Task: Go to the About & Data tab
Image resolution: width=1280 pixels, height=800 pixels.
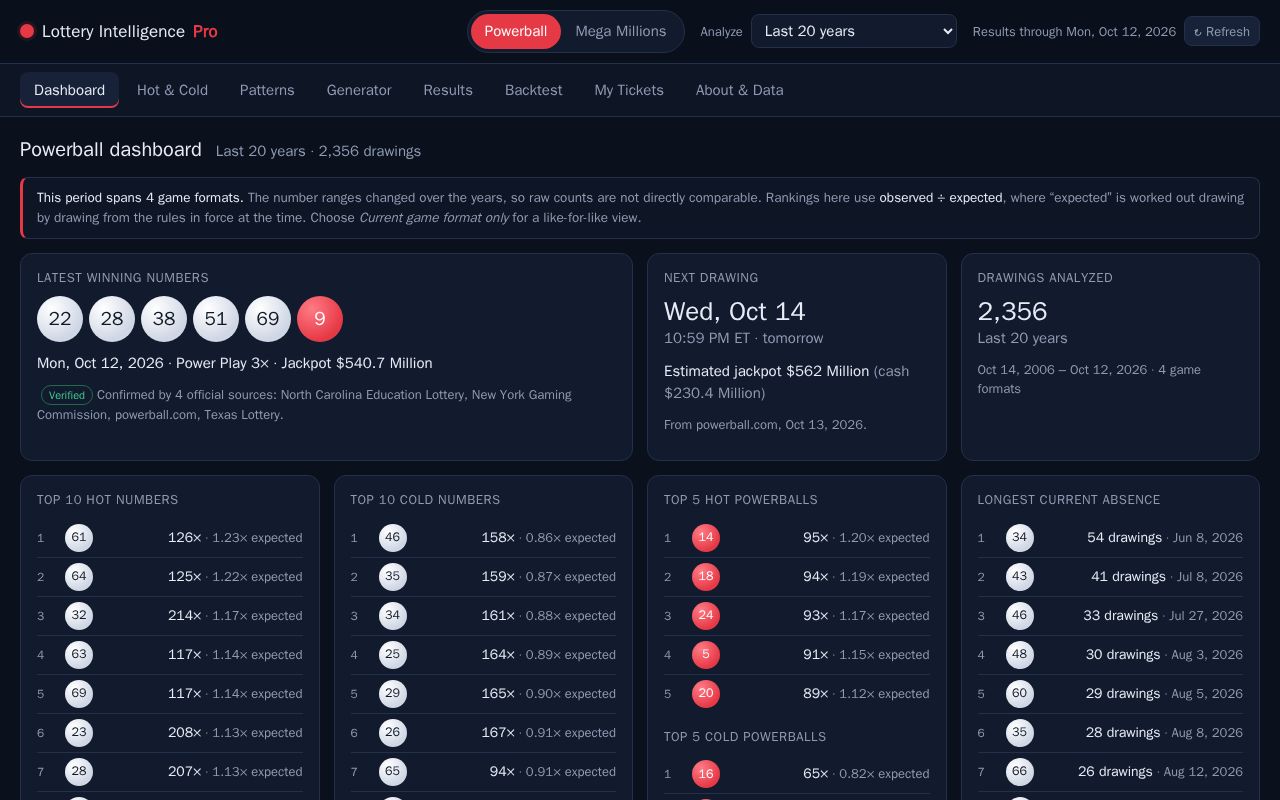Action: (740, 90)
